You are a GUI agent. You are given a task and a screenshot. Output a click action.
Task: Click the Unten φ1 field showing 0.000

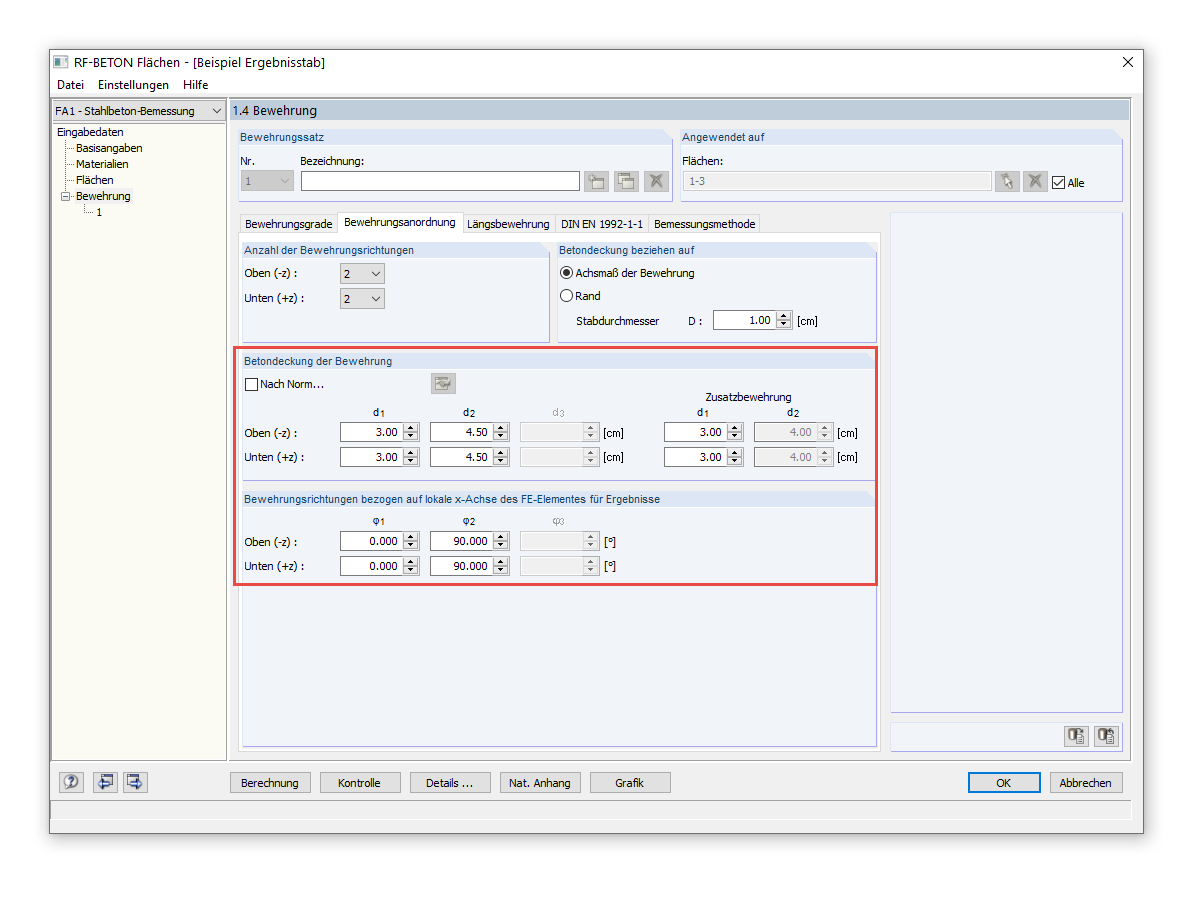click(371, 566)
